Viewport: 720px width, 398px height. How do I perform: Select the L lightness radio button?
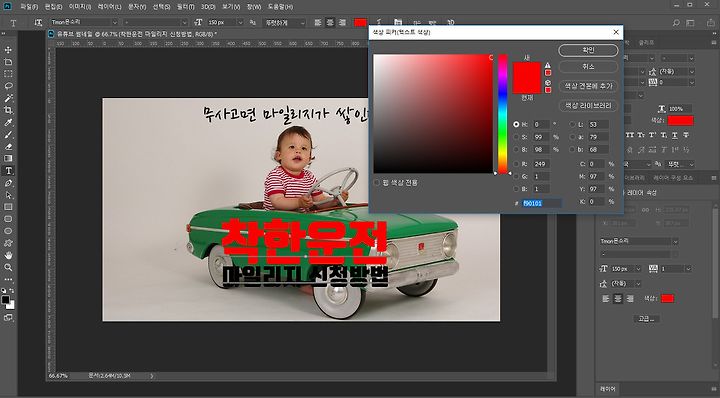coord(572,124)
